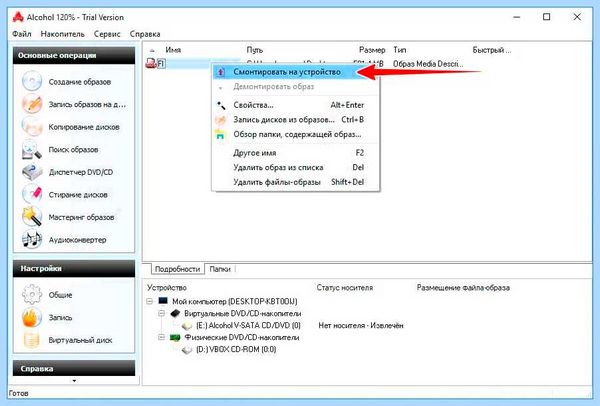Click the Справка sidebar panel header
This screenshot has height=406, width=600.
74,368
